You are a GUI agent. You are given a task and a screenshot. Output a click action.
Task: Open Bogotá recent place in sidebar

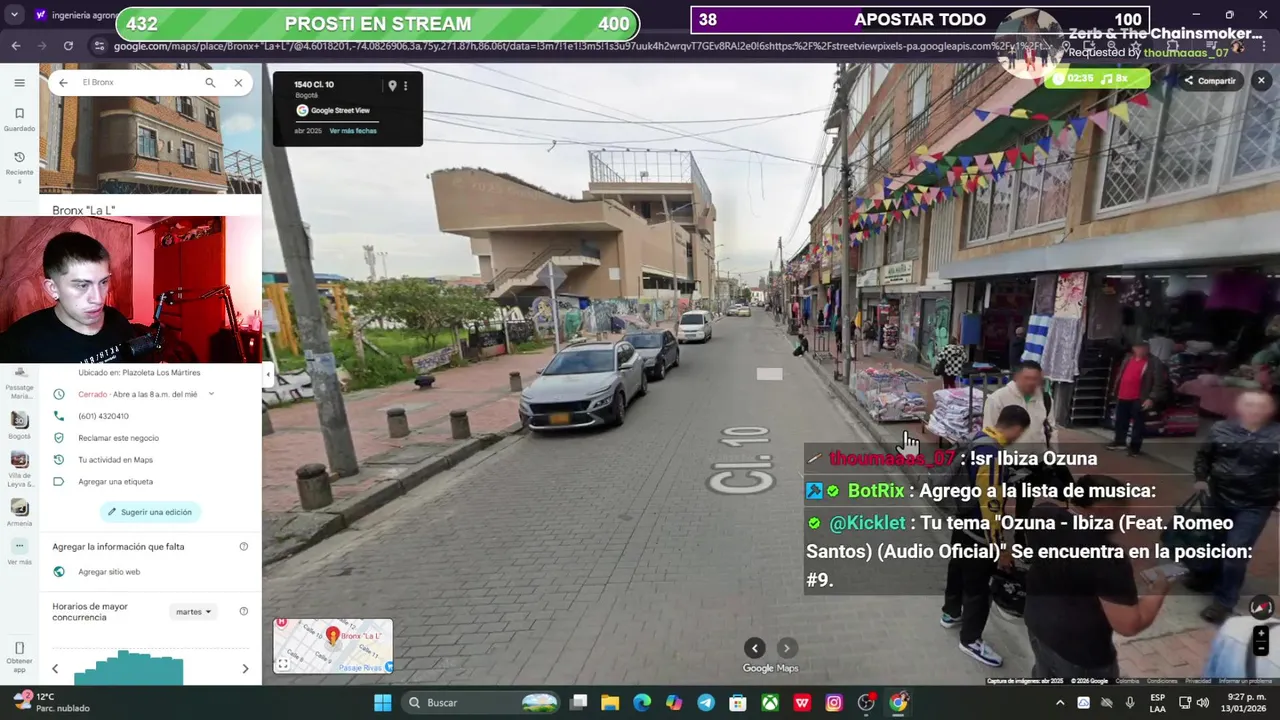point(19,425)
